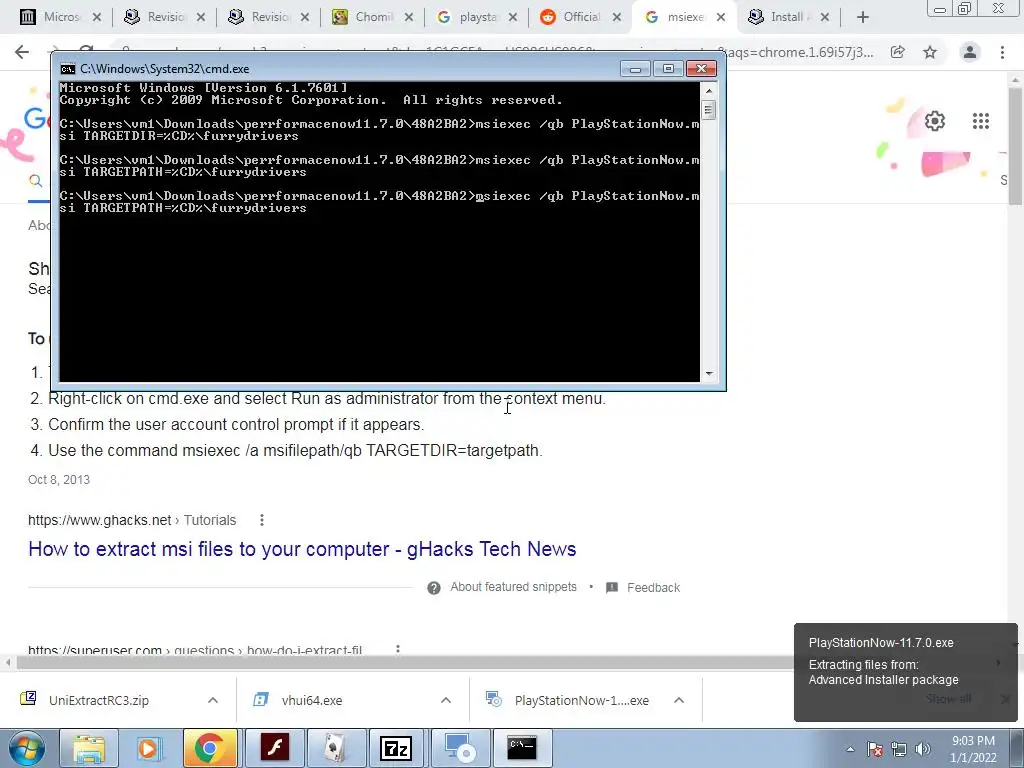
Task: Open cmd.exe window system icon
Action: tap(67, 69)
